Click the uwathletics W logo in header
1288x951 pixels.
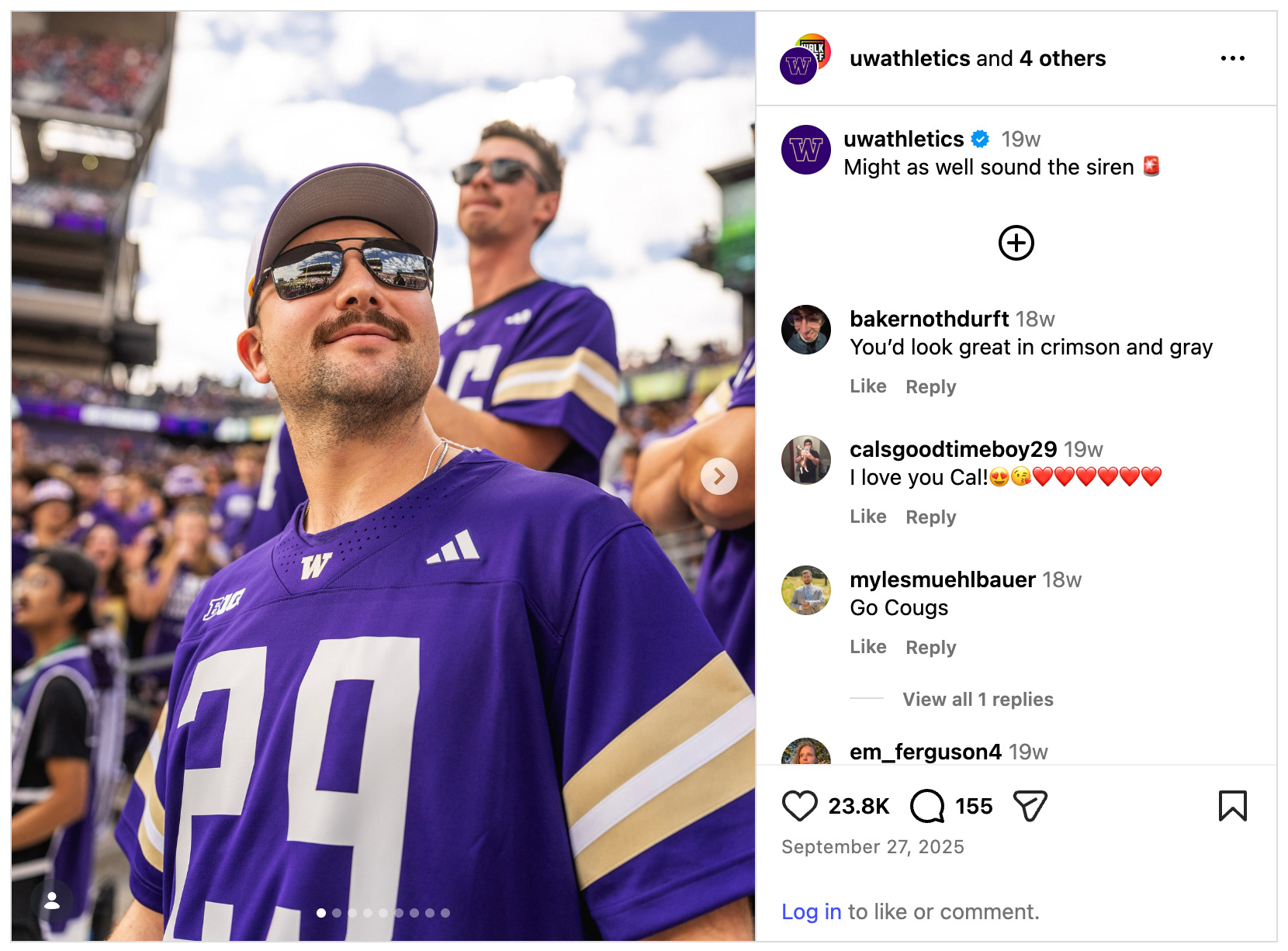(798, 66)
